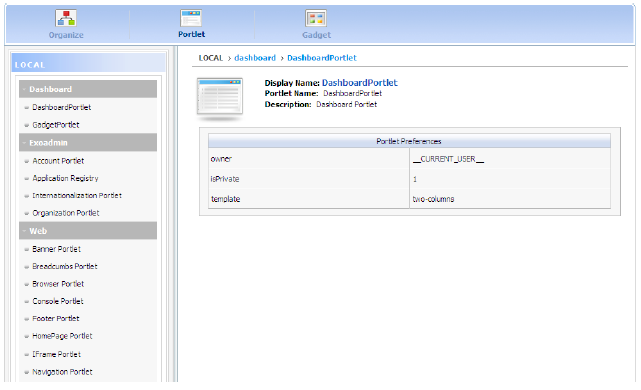Click the DashboardPortlet thumbnail image
This screenshot has width=641, height=390.
(220, 98)
